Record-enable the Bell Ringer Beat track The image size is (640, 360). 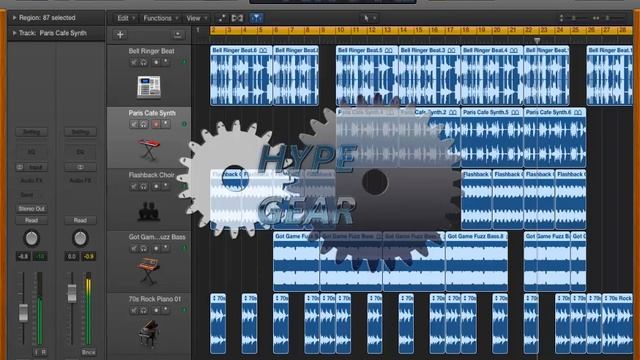pyautogui.click(x=156, y=62)
